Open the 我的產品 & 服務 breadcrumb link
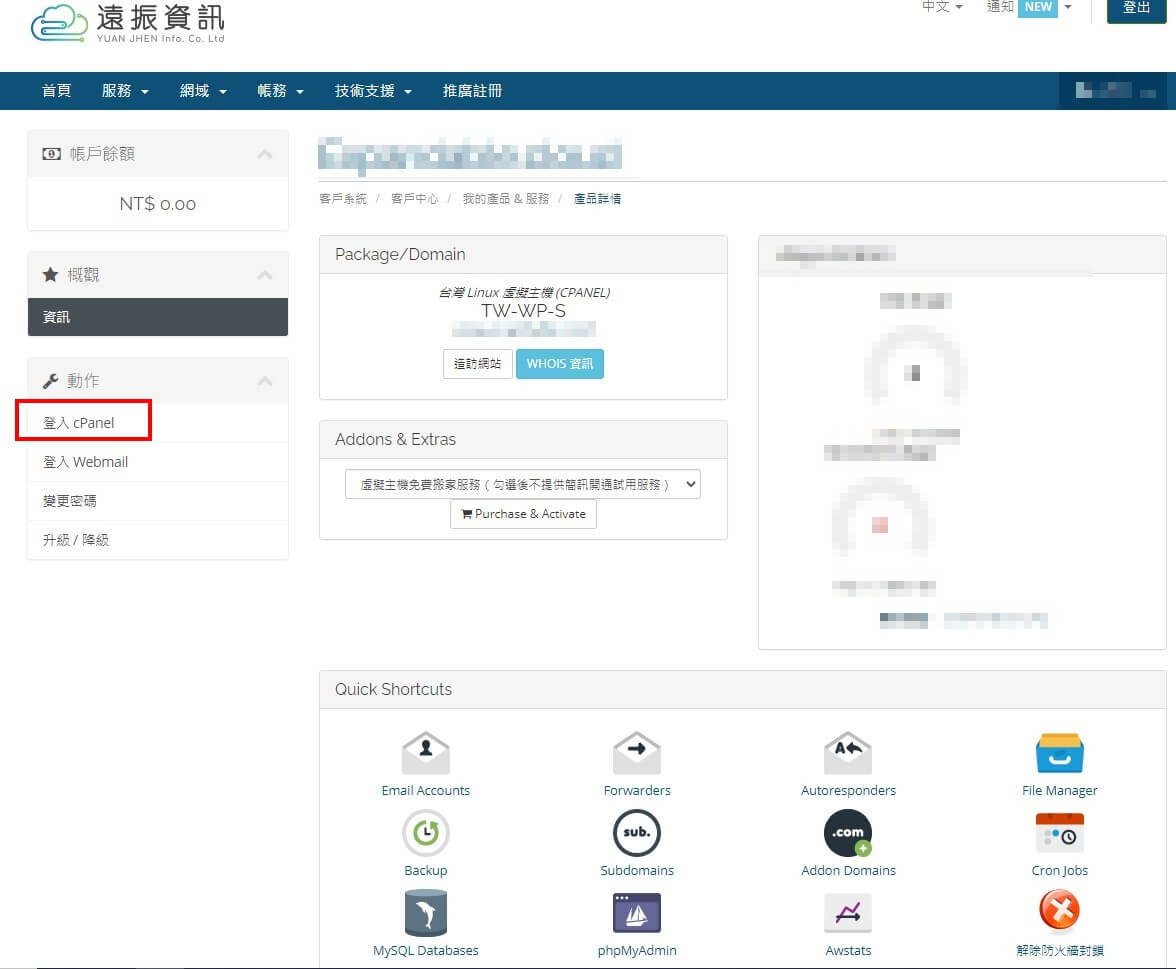The image size is (1176, 969). click(x=506, y=199)
